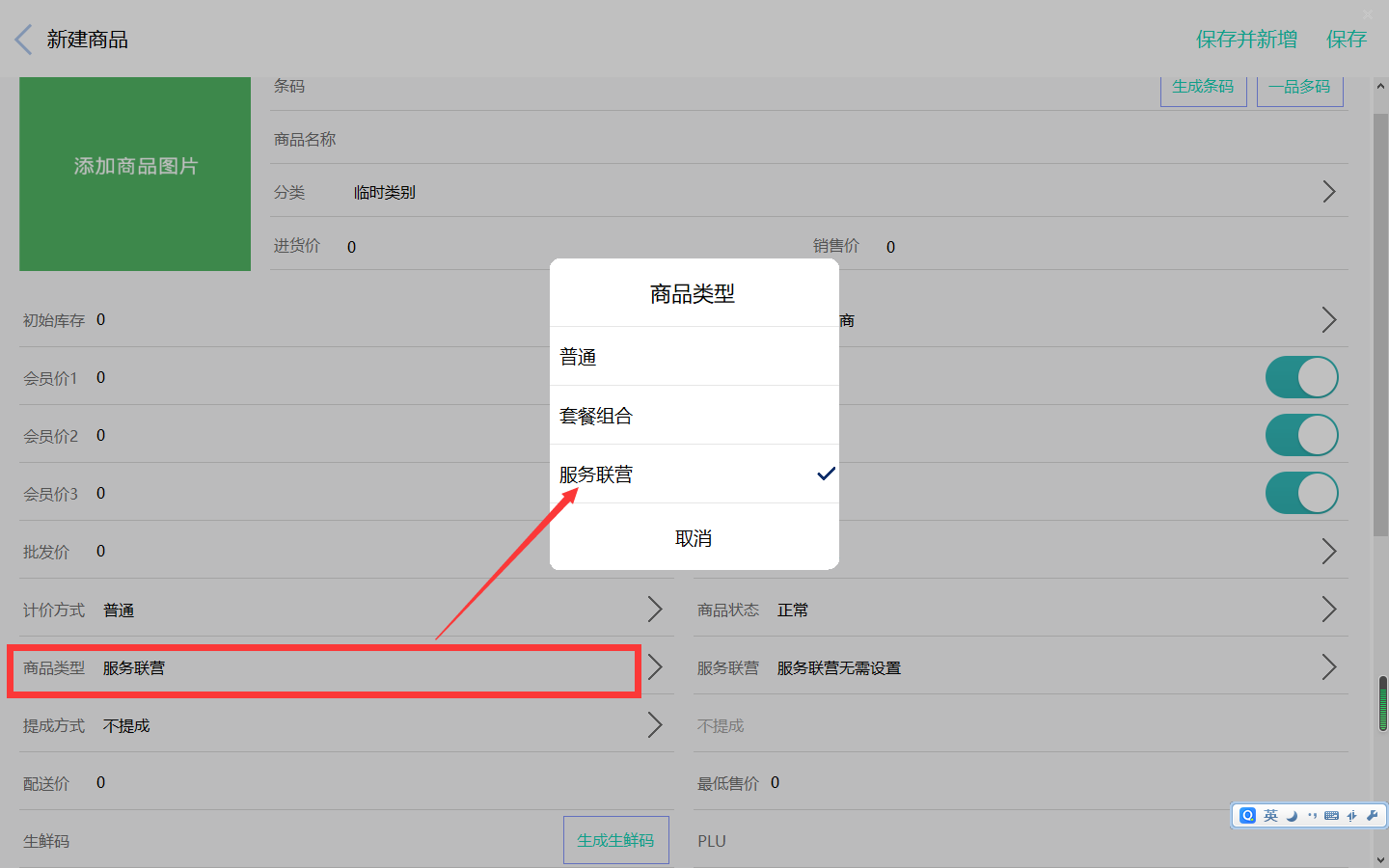
Task: Expand the 分类 临时类别 selector arrow
Action: tap(1329, 191)
